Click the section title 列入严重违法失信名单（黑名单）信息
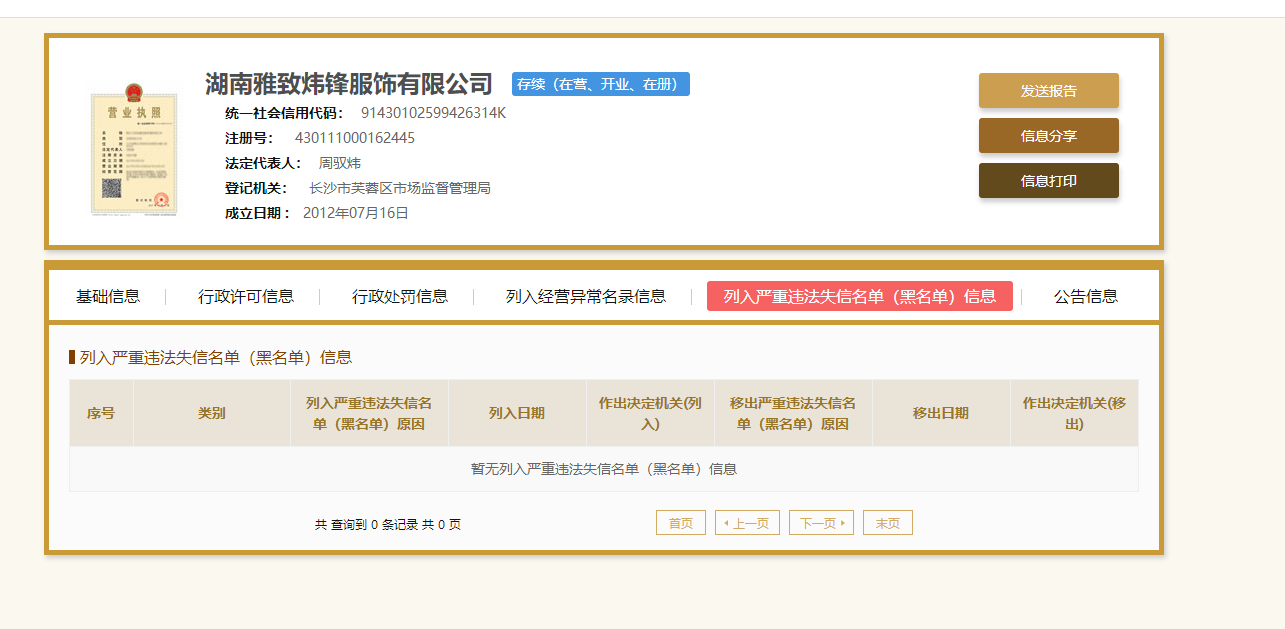Image resolution: width=1285 pixels, height=629 pixels. tap(216, 357)
